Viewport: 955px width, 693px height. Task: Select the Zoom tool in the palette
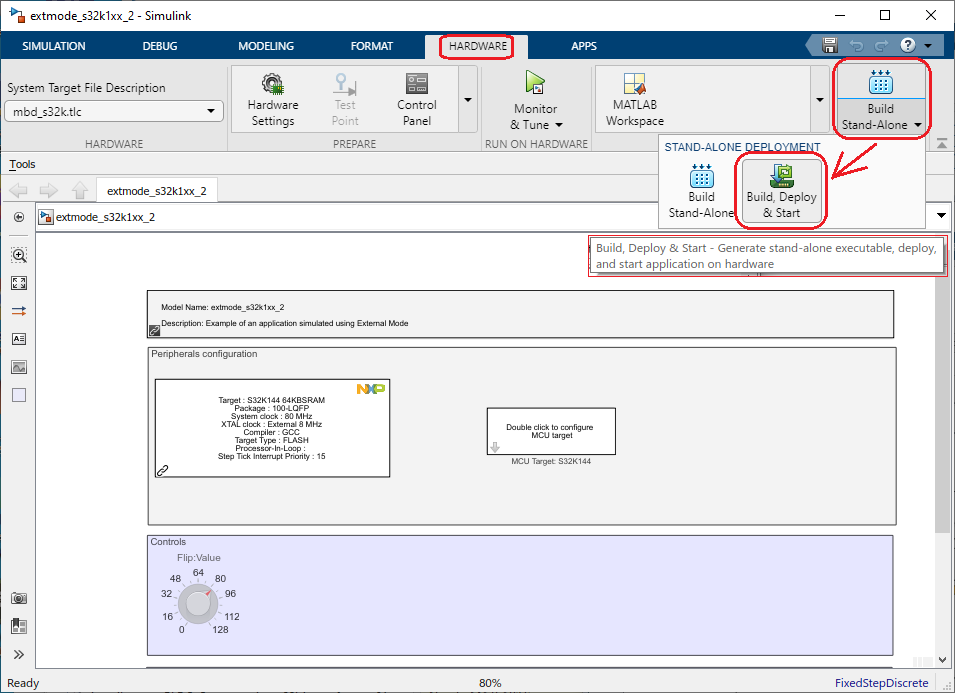(18, 255)
